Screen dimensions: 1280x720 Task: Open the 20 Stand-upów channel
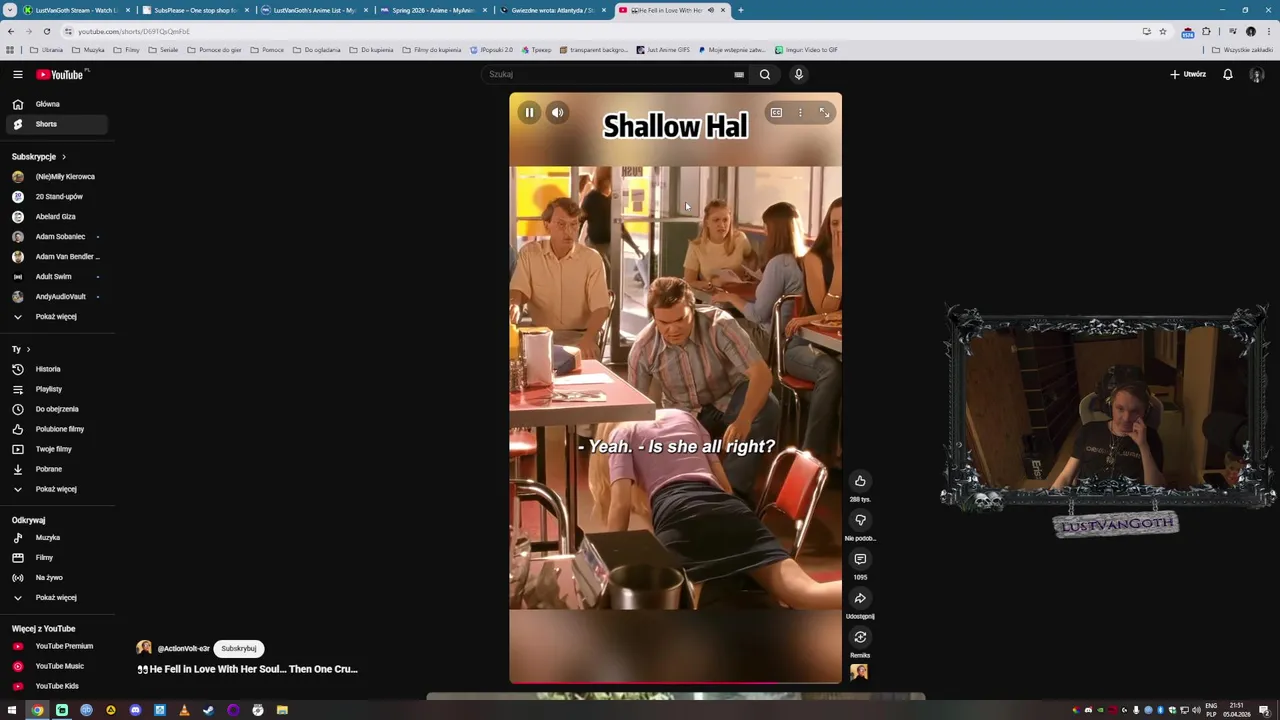click(x=57, y=197)
